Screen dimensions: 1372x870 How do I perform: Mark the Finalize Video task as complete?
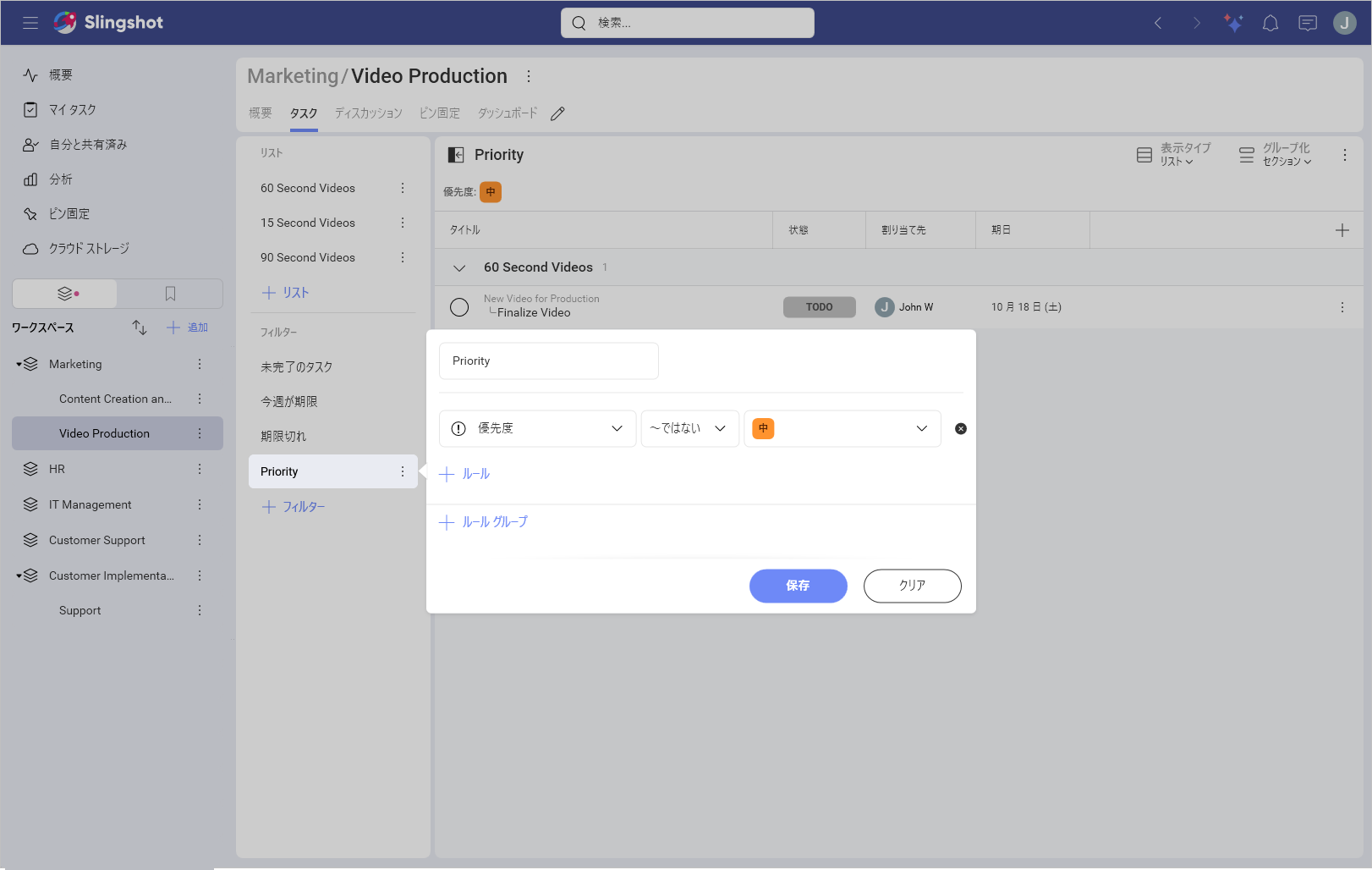[x=459, y=306]
